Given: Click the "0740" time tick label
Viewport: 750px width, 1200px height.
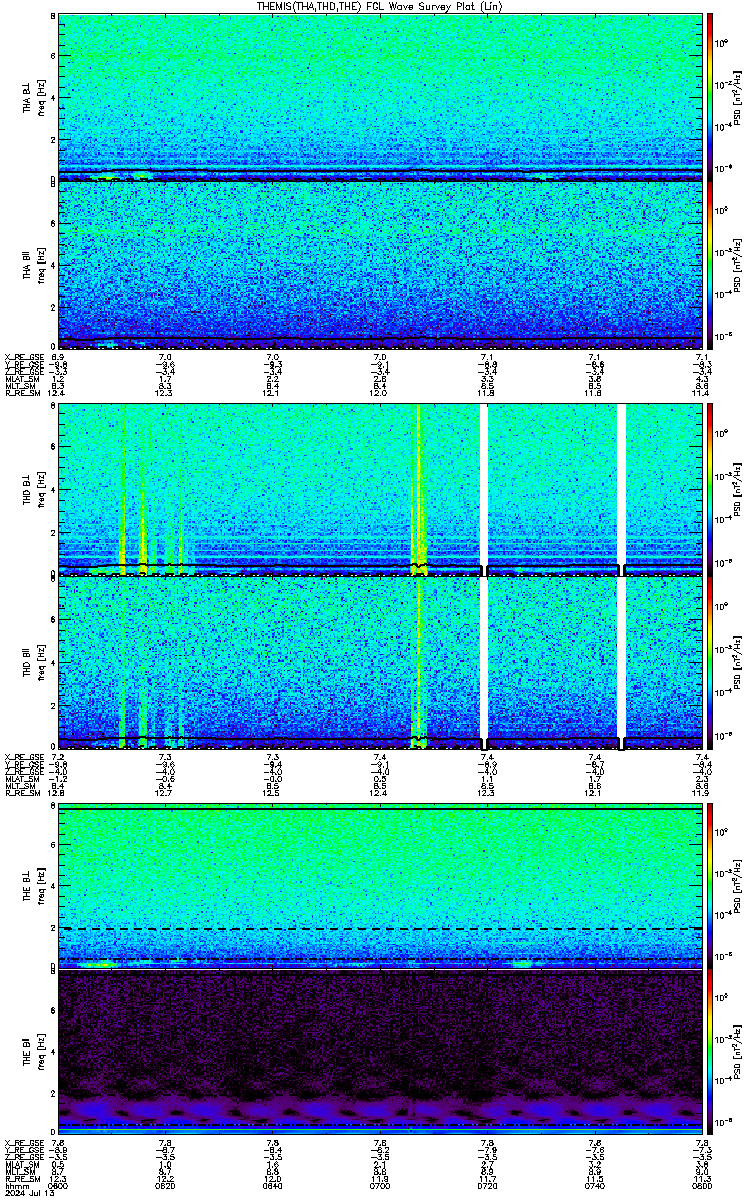Looking at the screenshot, I should pos(595,1186).
